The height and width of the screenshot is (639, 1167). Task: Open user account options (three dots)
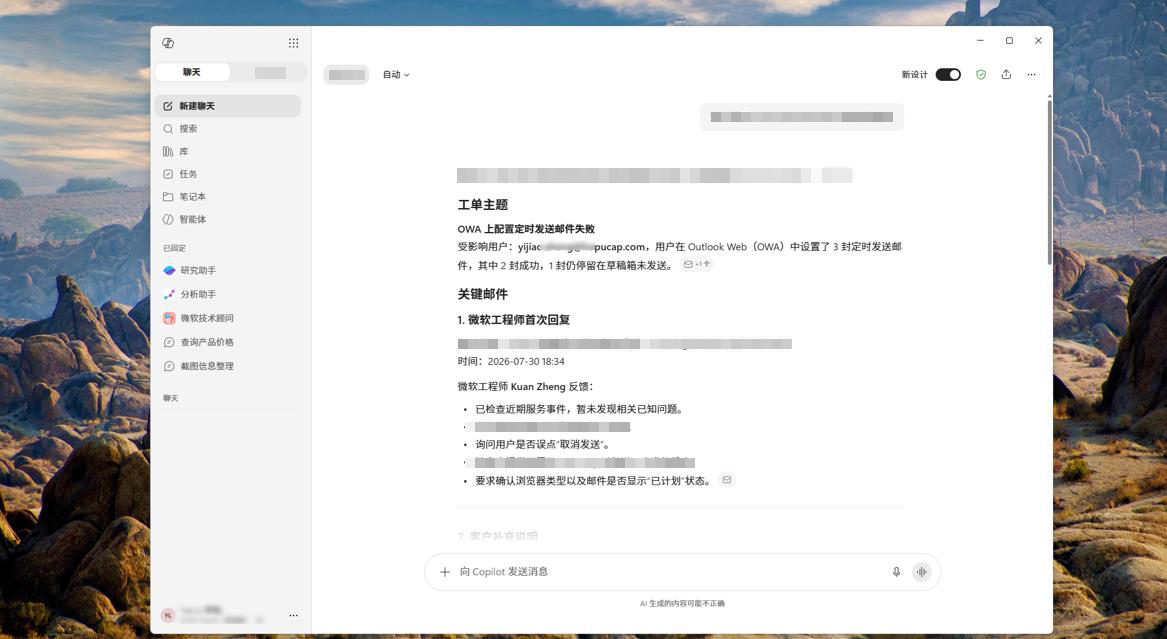(x=293, y=615)
